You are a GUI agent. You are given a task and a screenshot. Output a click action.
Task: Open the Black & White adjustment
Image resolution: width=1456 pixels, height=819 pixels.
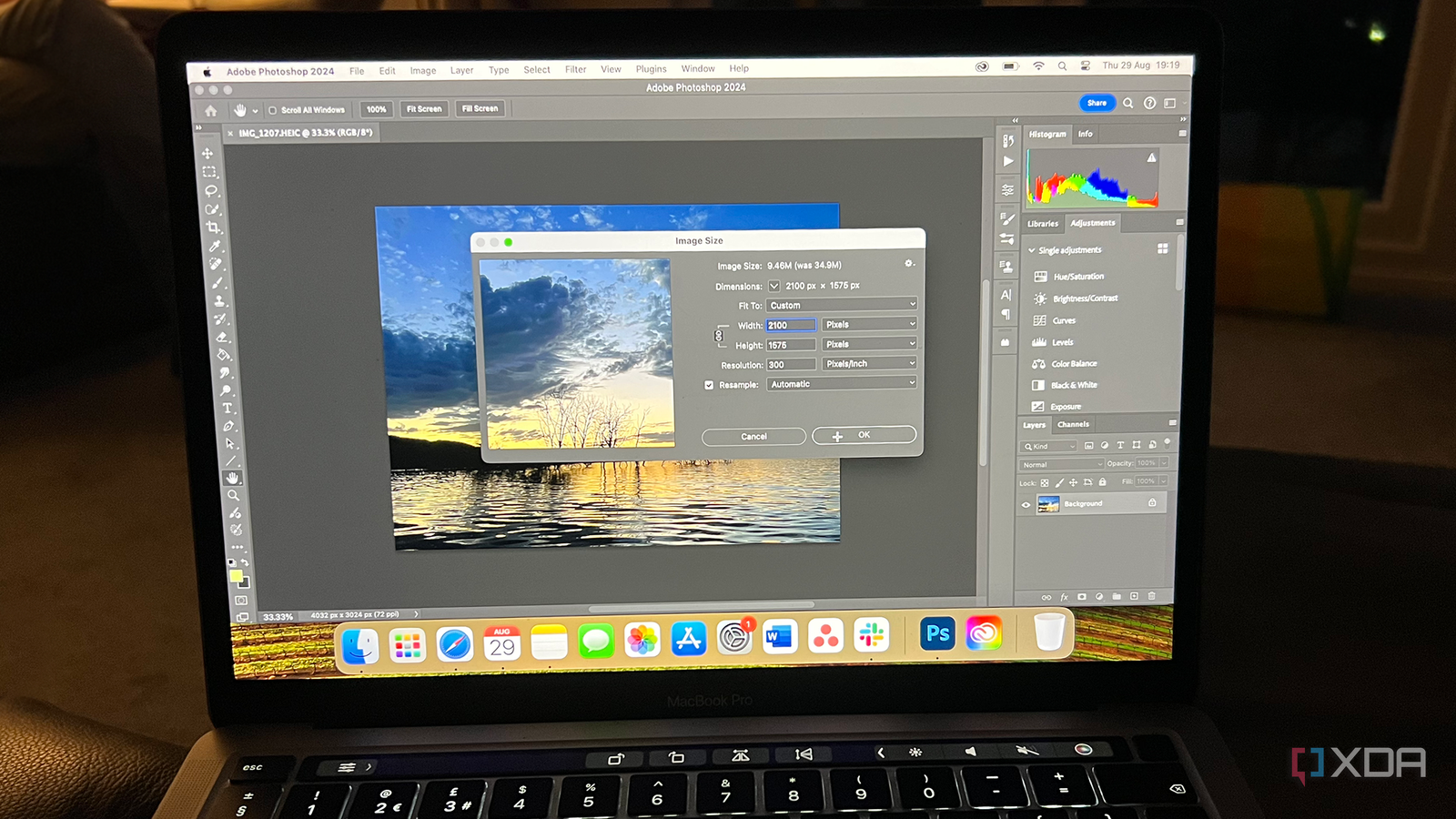click(x=1074, y=385)
